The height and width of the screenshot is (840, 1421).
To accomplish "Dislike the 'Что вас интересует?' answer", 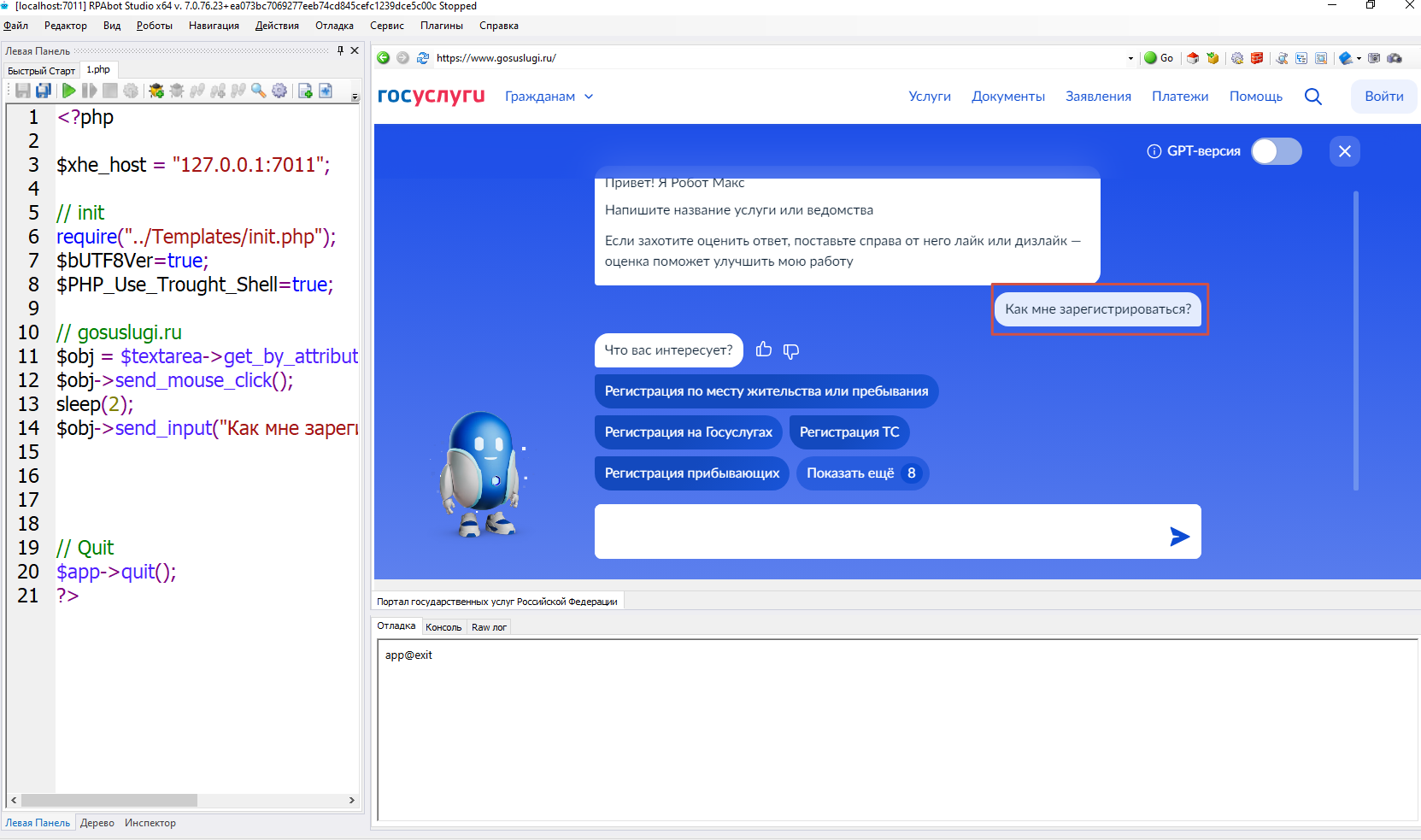I will 791,350.
